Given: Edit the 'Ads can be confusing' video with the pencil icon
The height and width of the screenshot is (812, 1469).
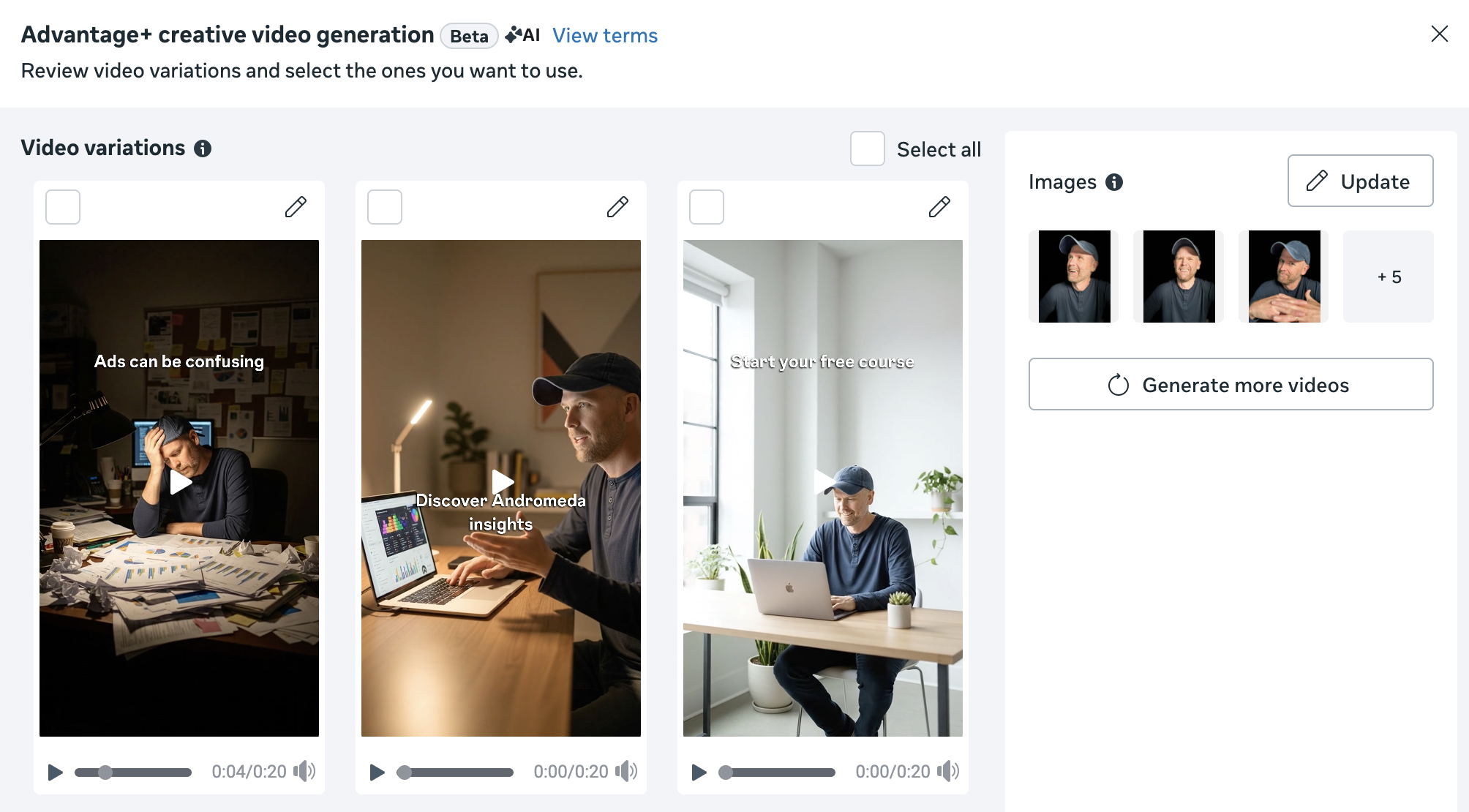Looking at the screenshot, I should pos(296,207).
